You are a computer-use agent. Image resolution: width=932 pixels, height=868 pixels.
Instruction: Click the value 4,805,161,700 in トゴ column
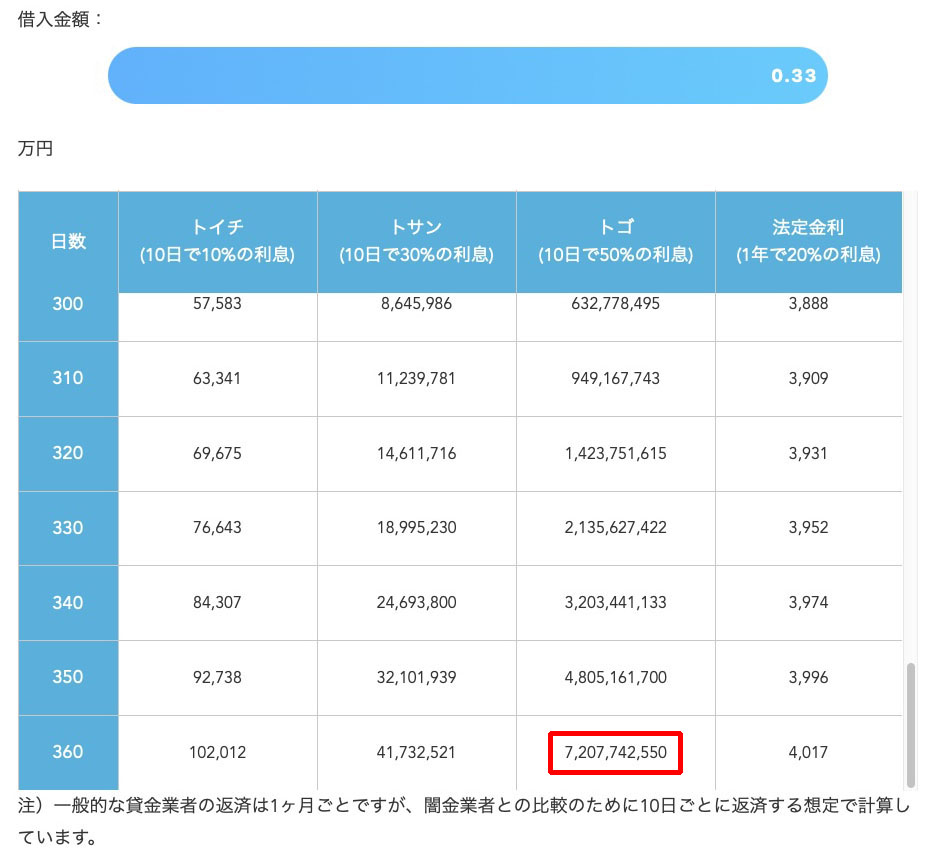tap(614, 678)
